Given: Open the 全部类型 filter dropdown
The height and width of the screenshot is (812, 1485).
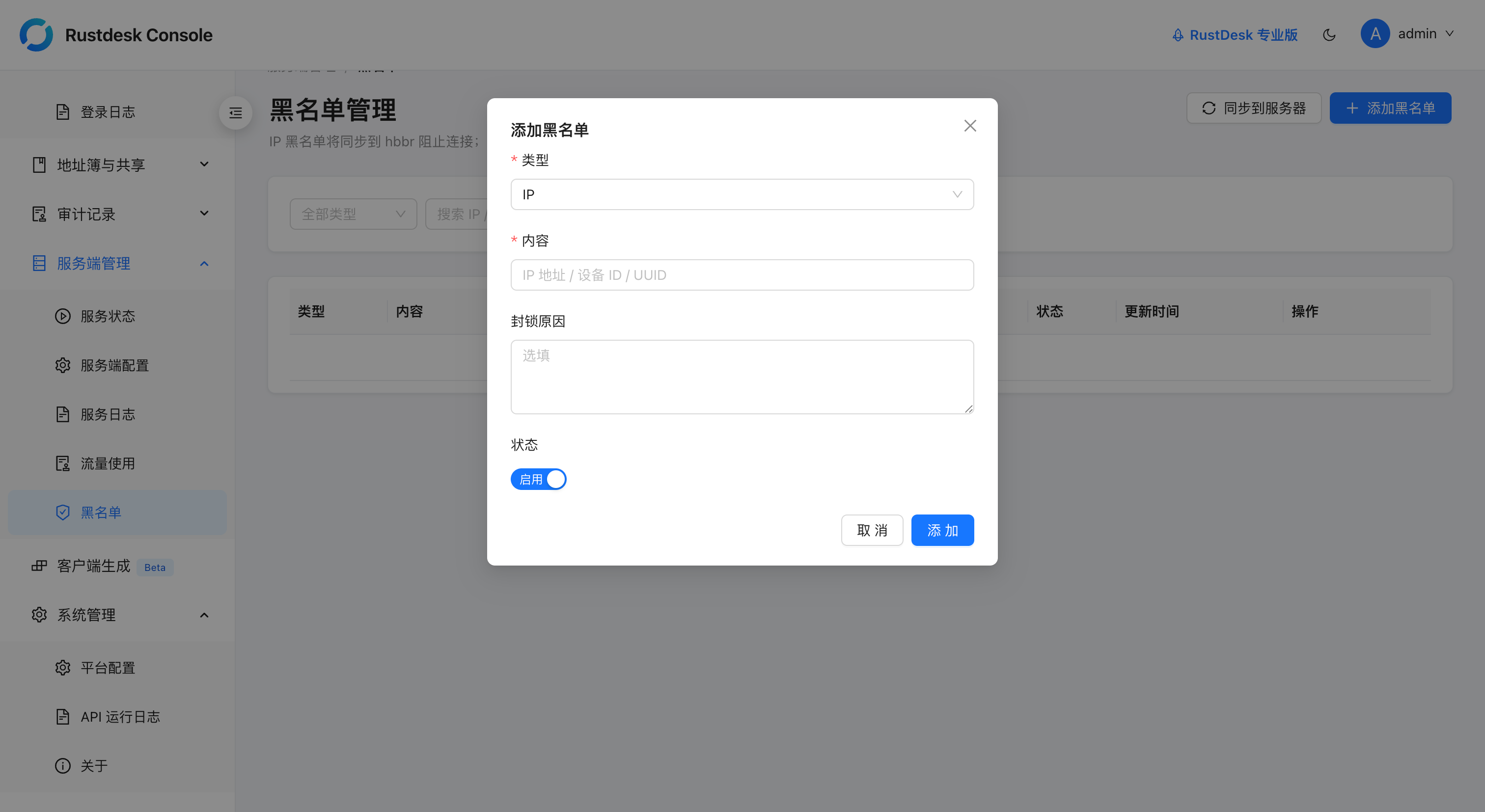Looking at the screenshot, I should click(354, 215).
